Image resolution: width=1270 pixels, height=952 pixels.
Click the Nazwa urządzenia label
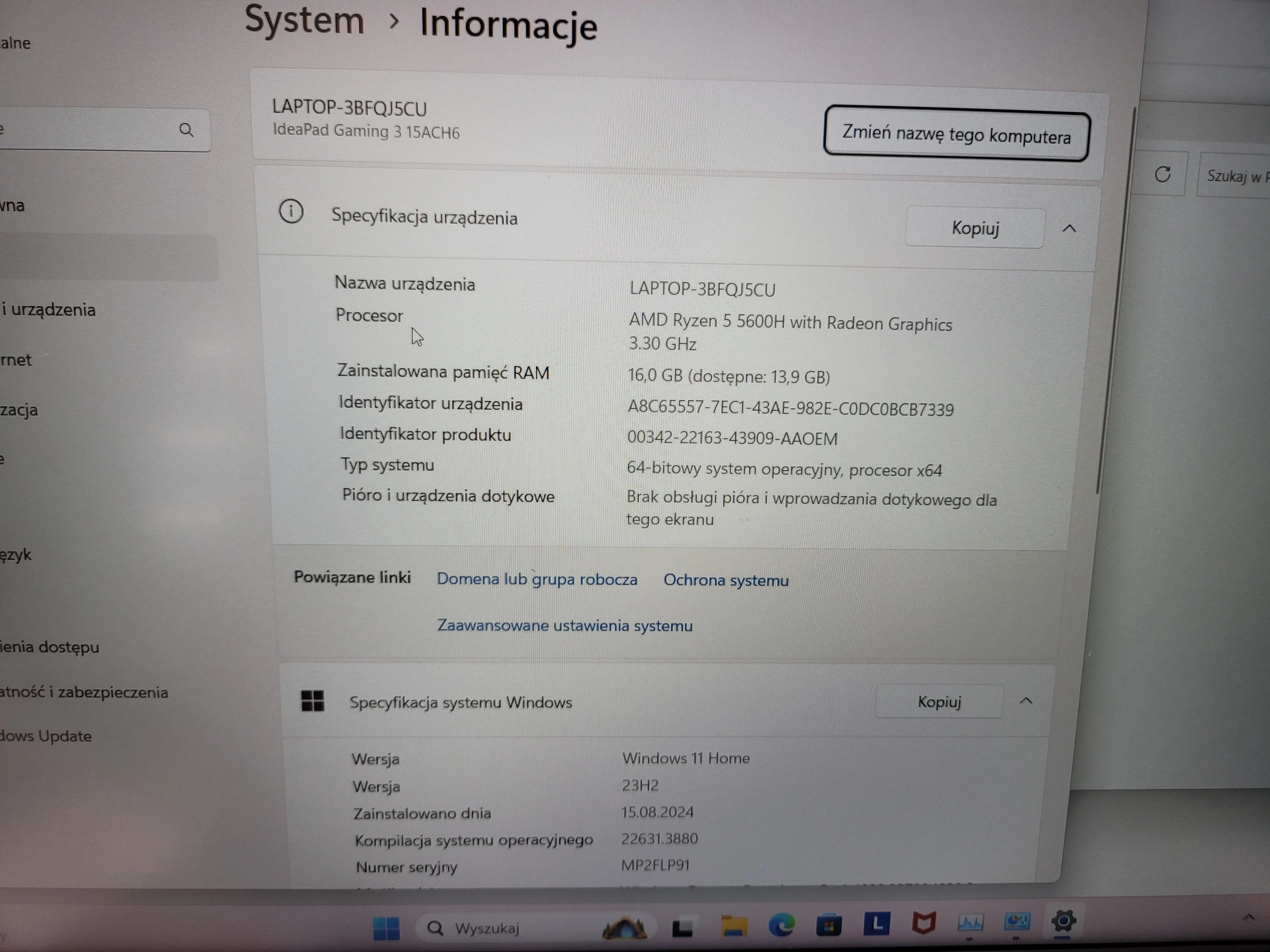pos(405,283)
